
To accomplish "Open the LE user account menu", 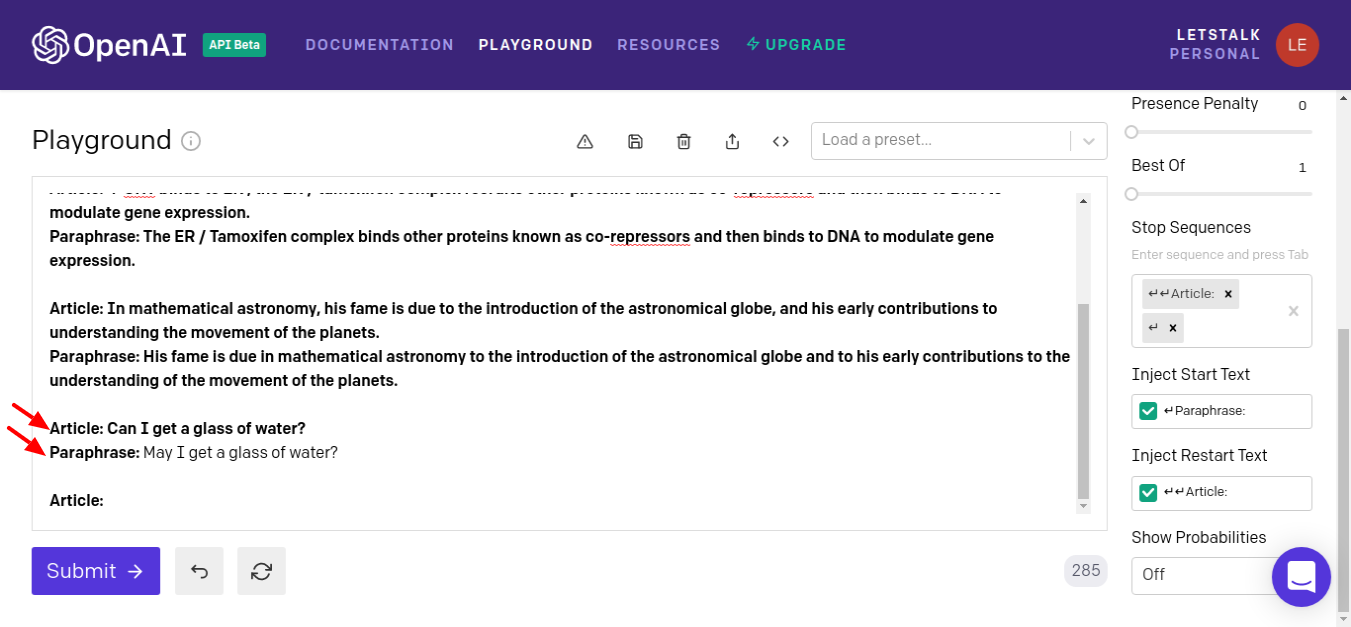I will pos(1297,45).
